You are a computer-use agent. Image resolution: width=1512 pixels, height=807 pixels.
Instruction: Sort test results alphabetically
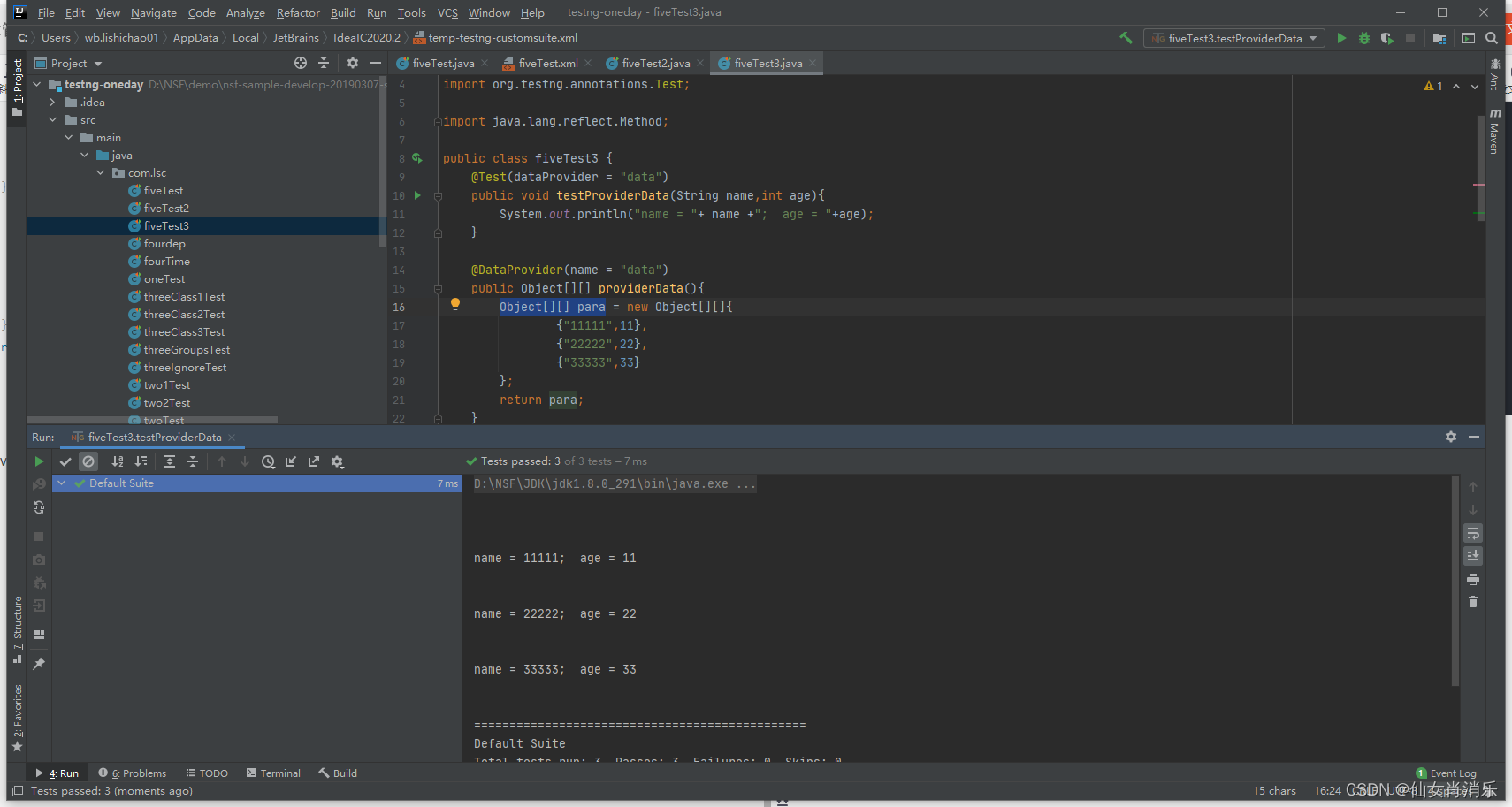[x=118, y=461]
